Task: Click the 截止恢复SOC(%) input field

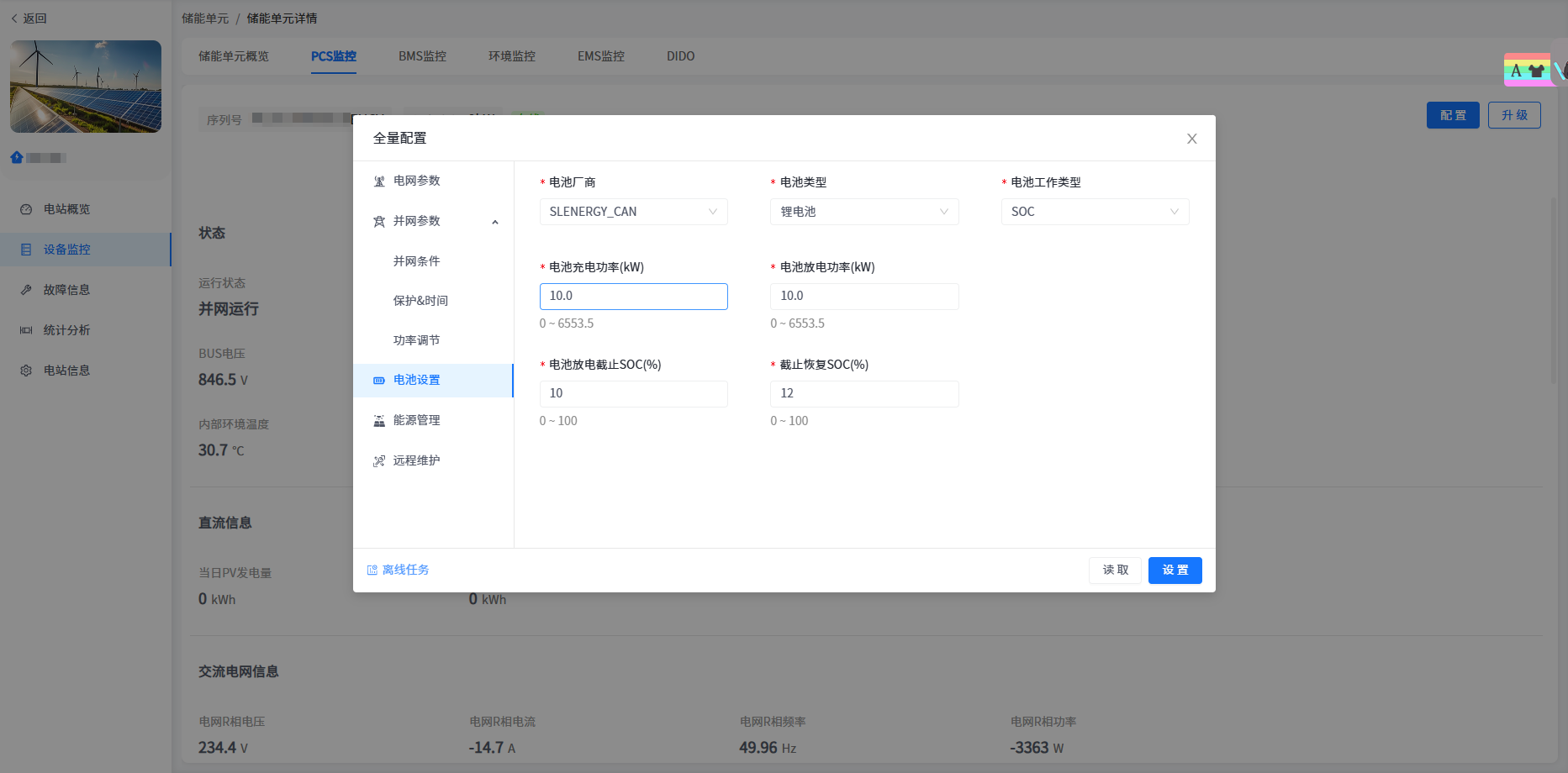Action: click(x=863, y=394)
